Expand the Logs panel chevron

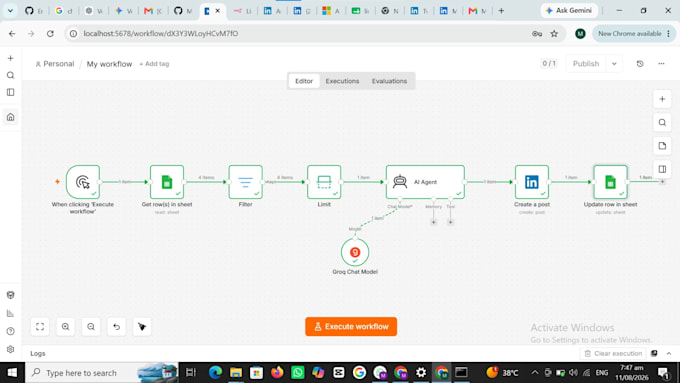(669, 354)
